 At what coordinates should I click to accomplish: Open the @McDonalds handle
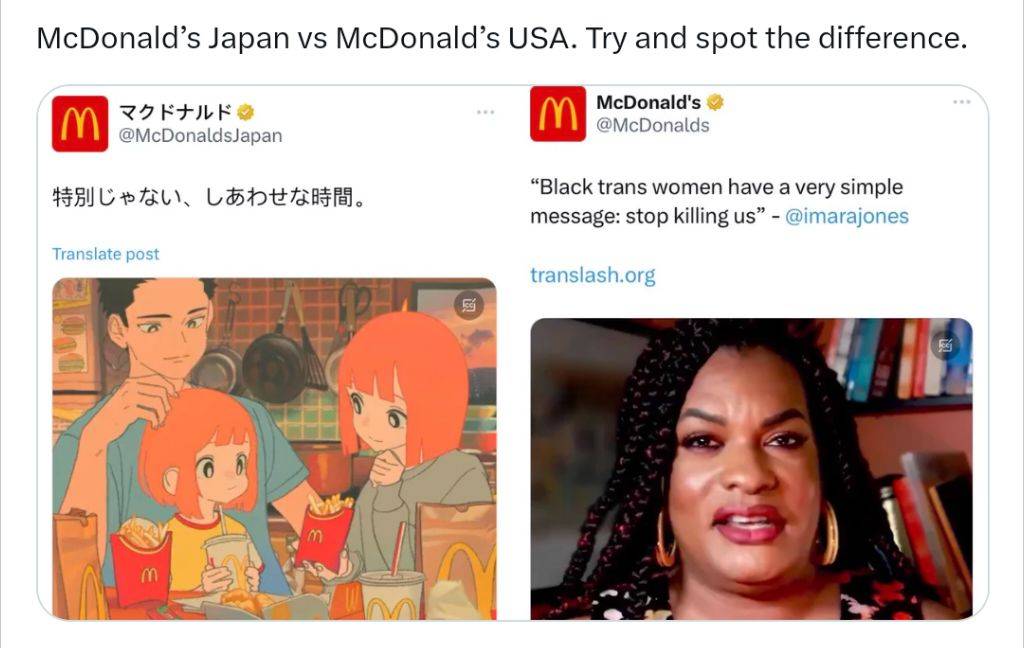tap(652, 125)
